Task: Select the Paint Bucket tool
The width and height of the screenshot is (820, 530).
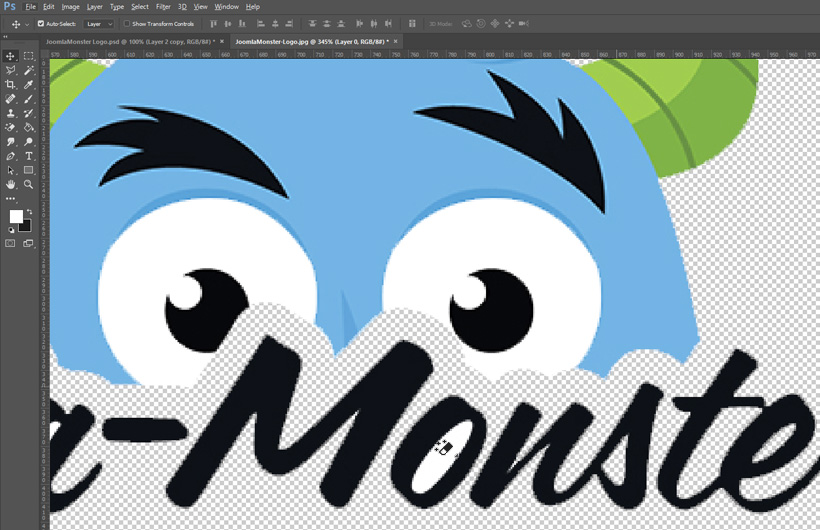Action: tap(28, 127)
